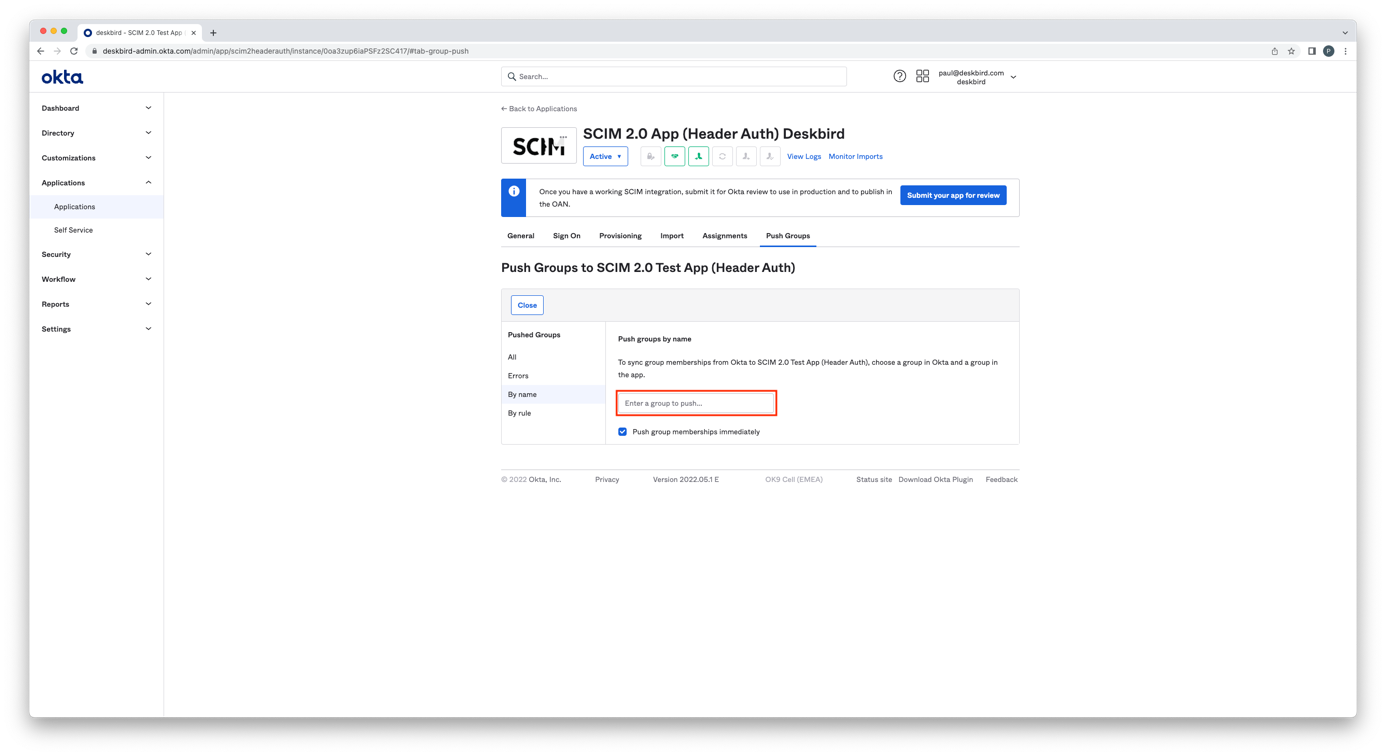Click the Enter a group to push field

[696, 403]
